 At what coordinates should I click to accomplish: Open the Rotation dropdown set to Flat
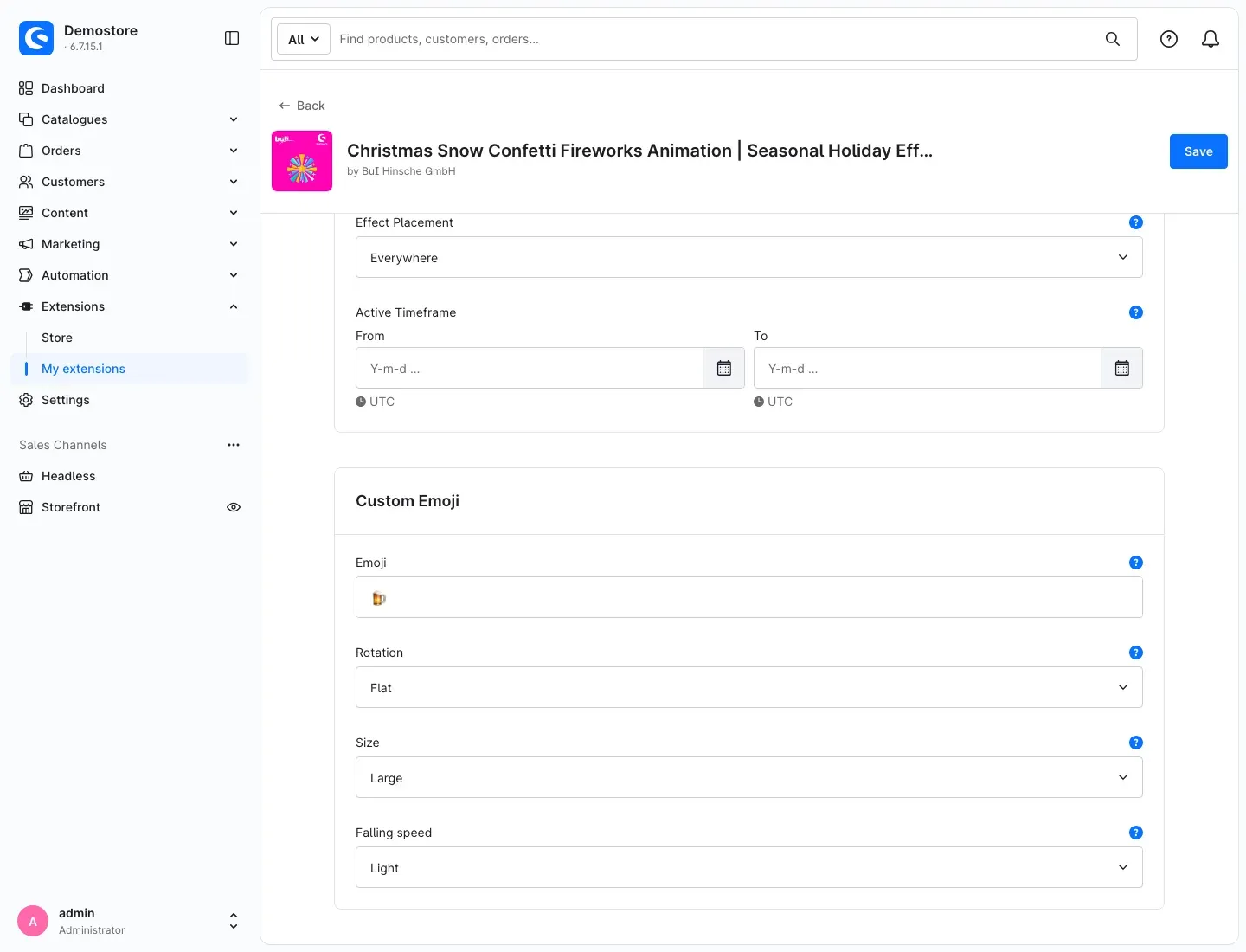[749, 687]
